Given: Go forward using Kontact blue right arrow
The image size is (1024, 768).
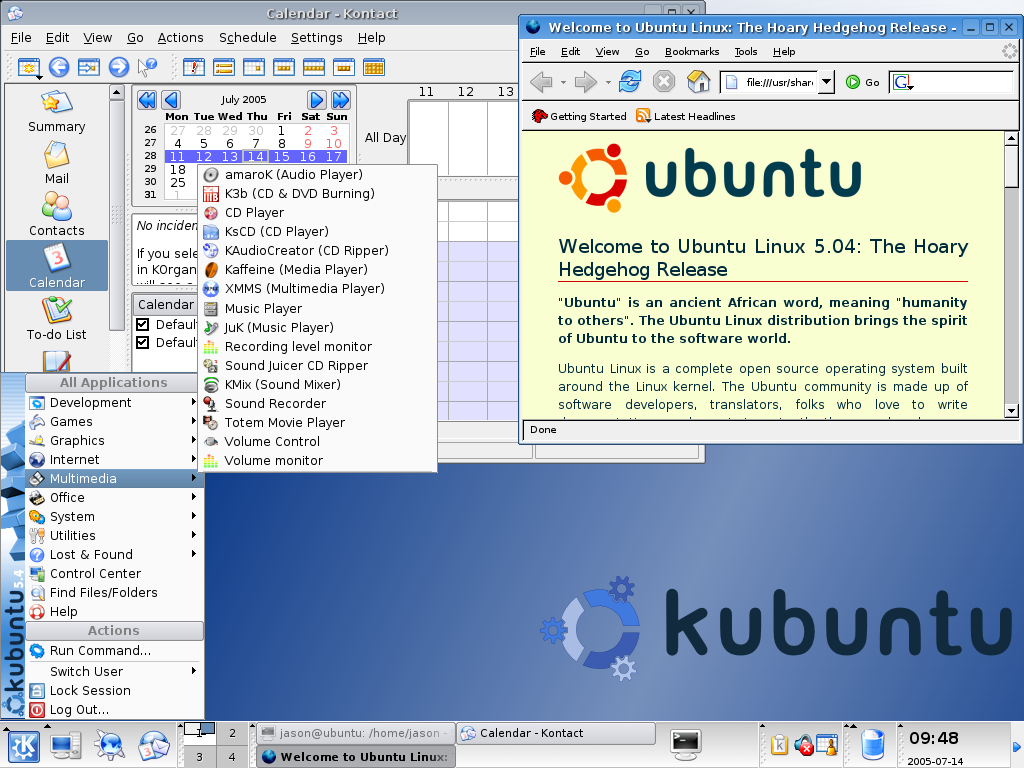Looking at the screenshot, I should (x=118, y=67).
